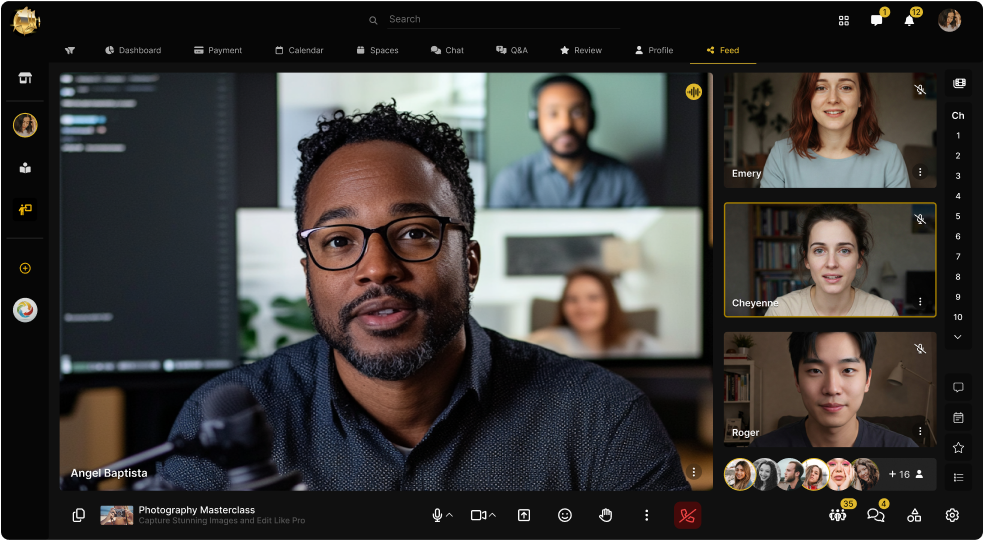Open right sidebar comment icon

958,387
